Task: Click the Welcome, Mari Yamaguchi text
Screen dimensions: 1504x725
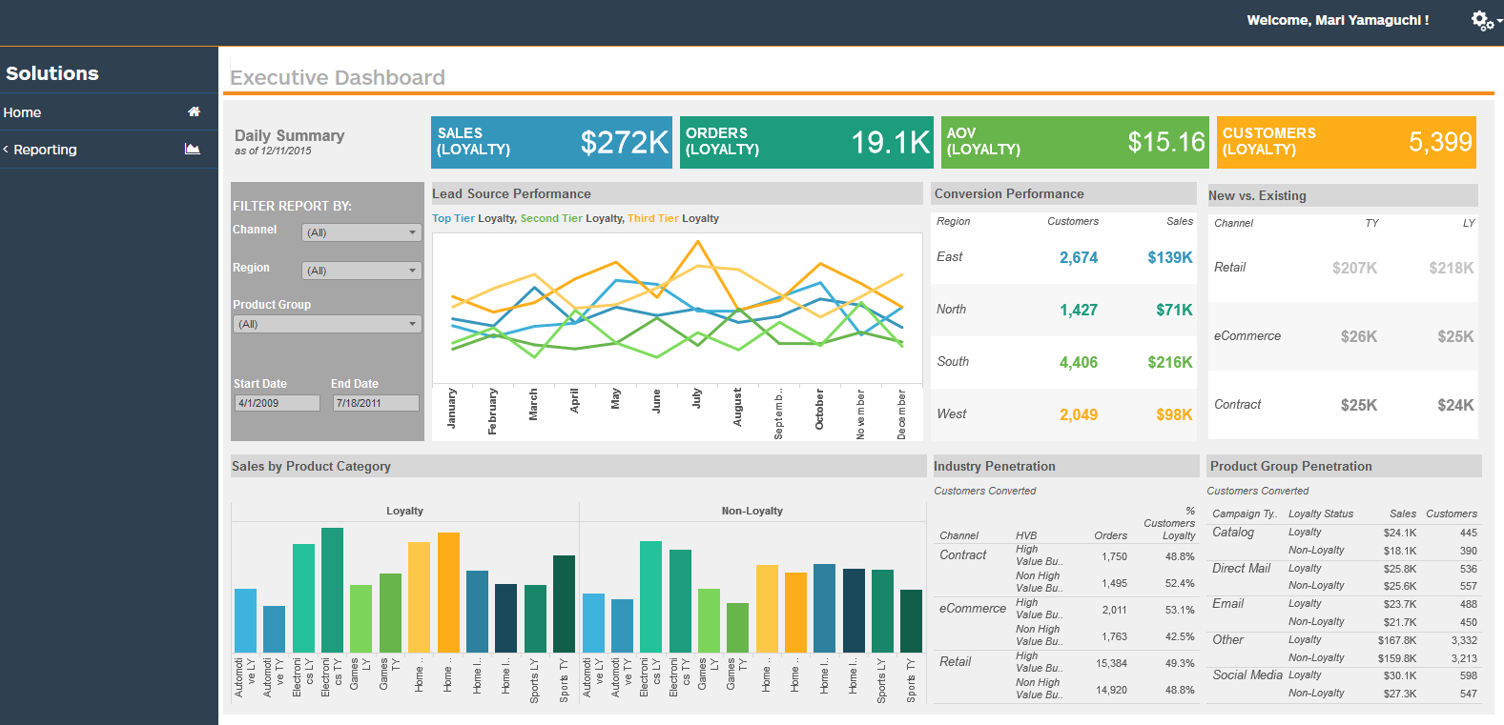Action: 1337,20
